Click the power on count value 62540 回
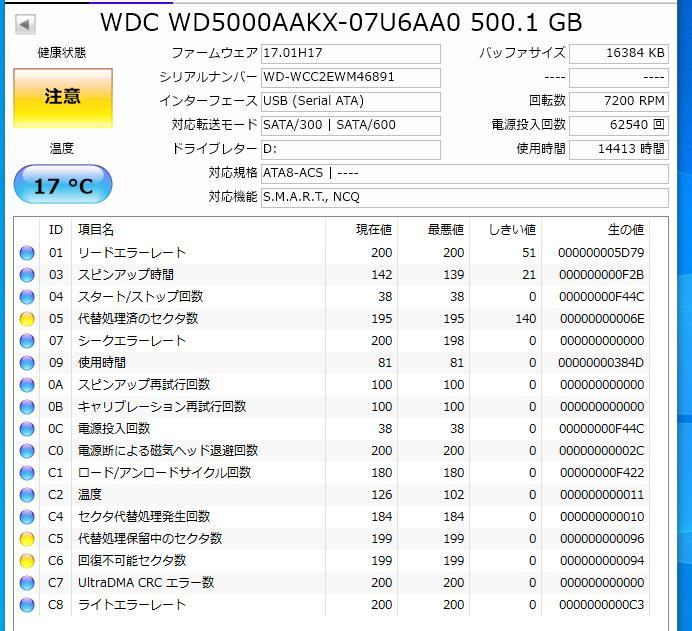Viewport: 692px width, 631px height. (619, 125)
